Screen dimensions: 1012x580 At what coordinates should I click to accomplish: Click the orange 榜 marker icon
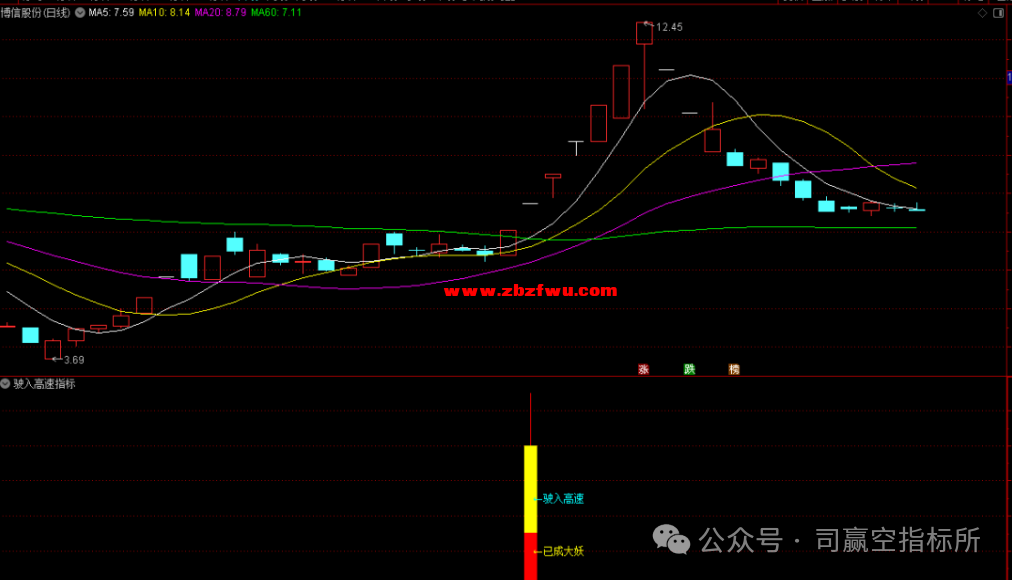734,369
